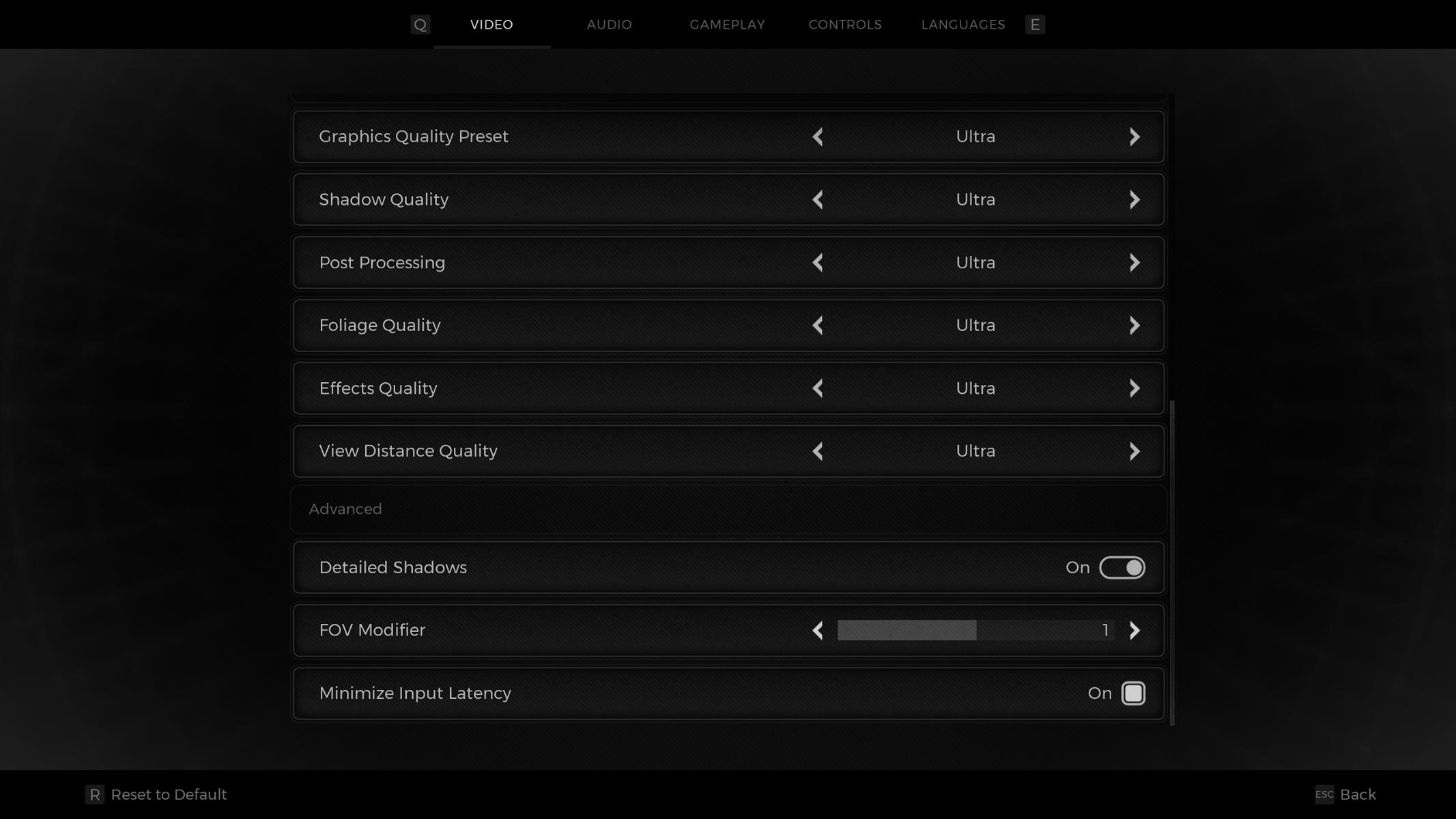
Task: Click the Q key icon for previous tab
Action: pos(420,25)
